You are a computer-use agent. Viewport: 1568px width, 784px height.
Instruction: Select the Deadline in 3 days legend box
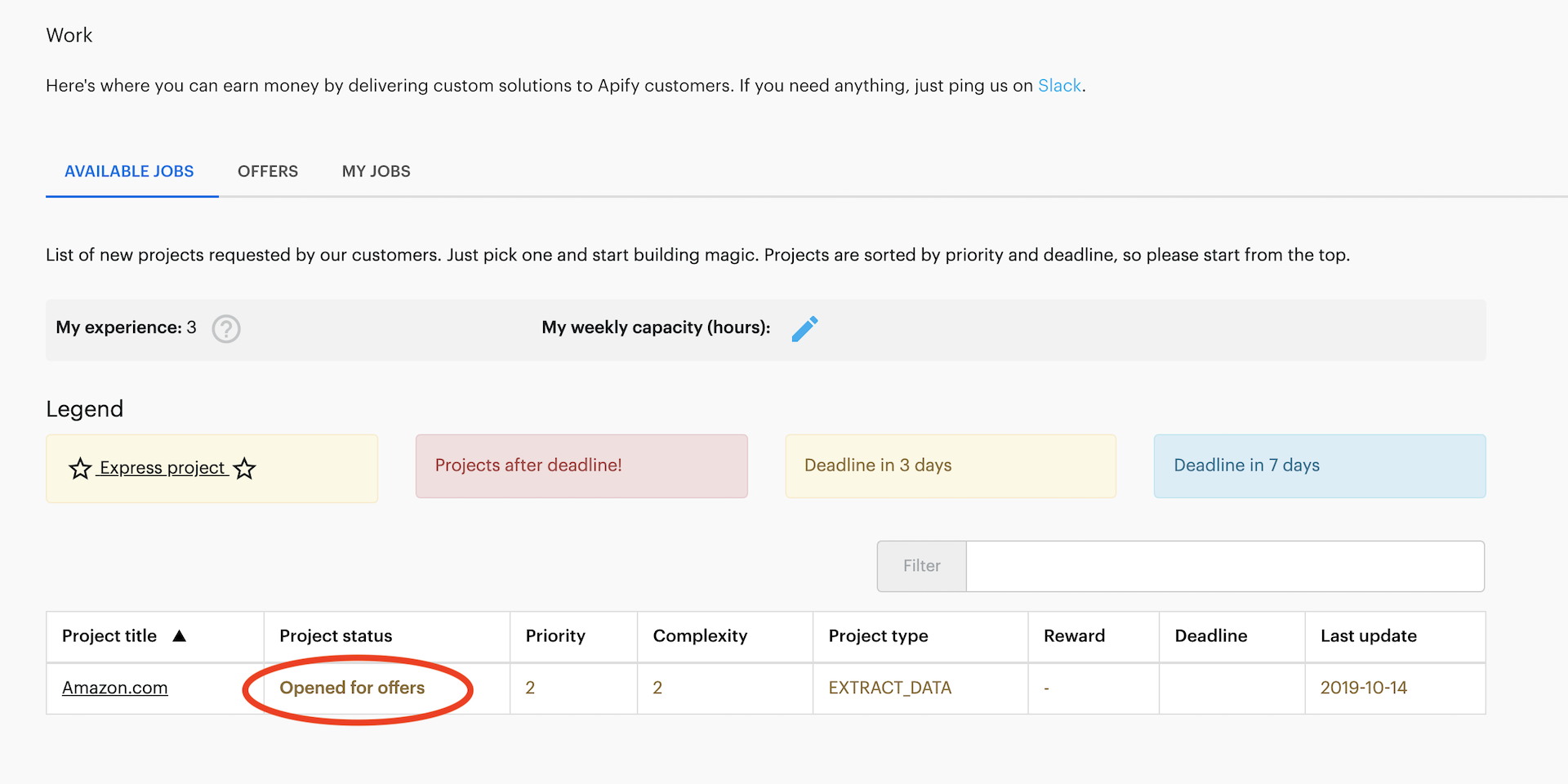(x=950, y=465)
